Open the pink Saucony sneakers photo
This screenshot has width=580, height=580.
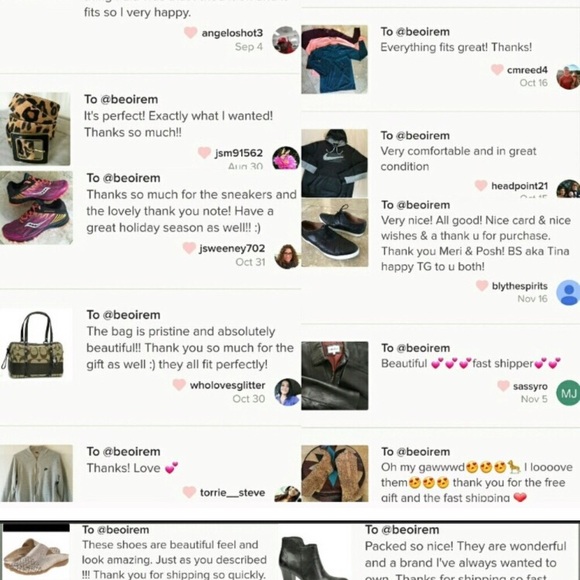[x=36, y=208]
